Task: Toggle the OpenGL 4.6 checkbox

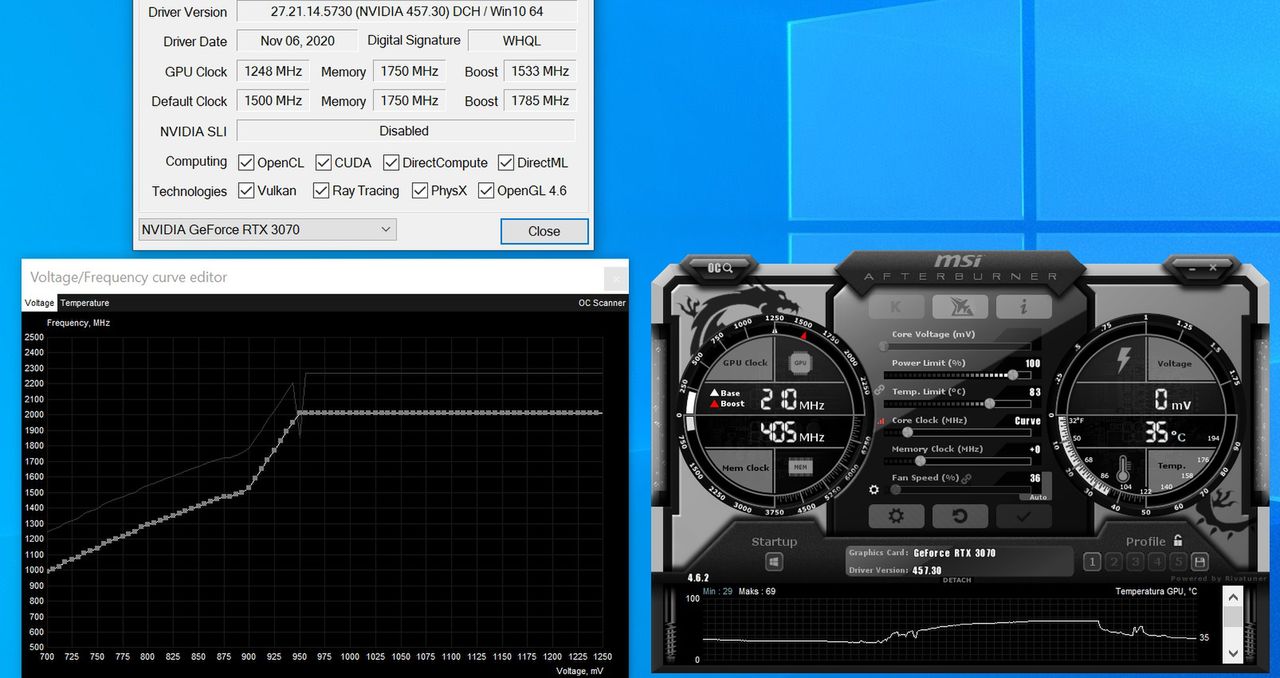Action: click(486, 190)
